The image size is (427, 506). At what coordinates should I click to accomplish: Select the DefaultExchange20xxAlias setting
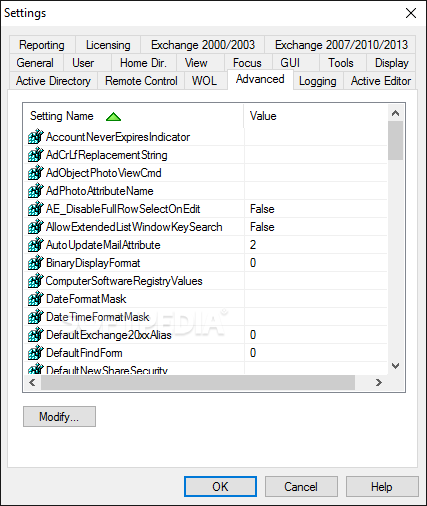(x=206, y=335)
